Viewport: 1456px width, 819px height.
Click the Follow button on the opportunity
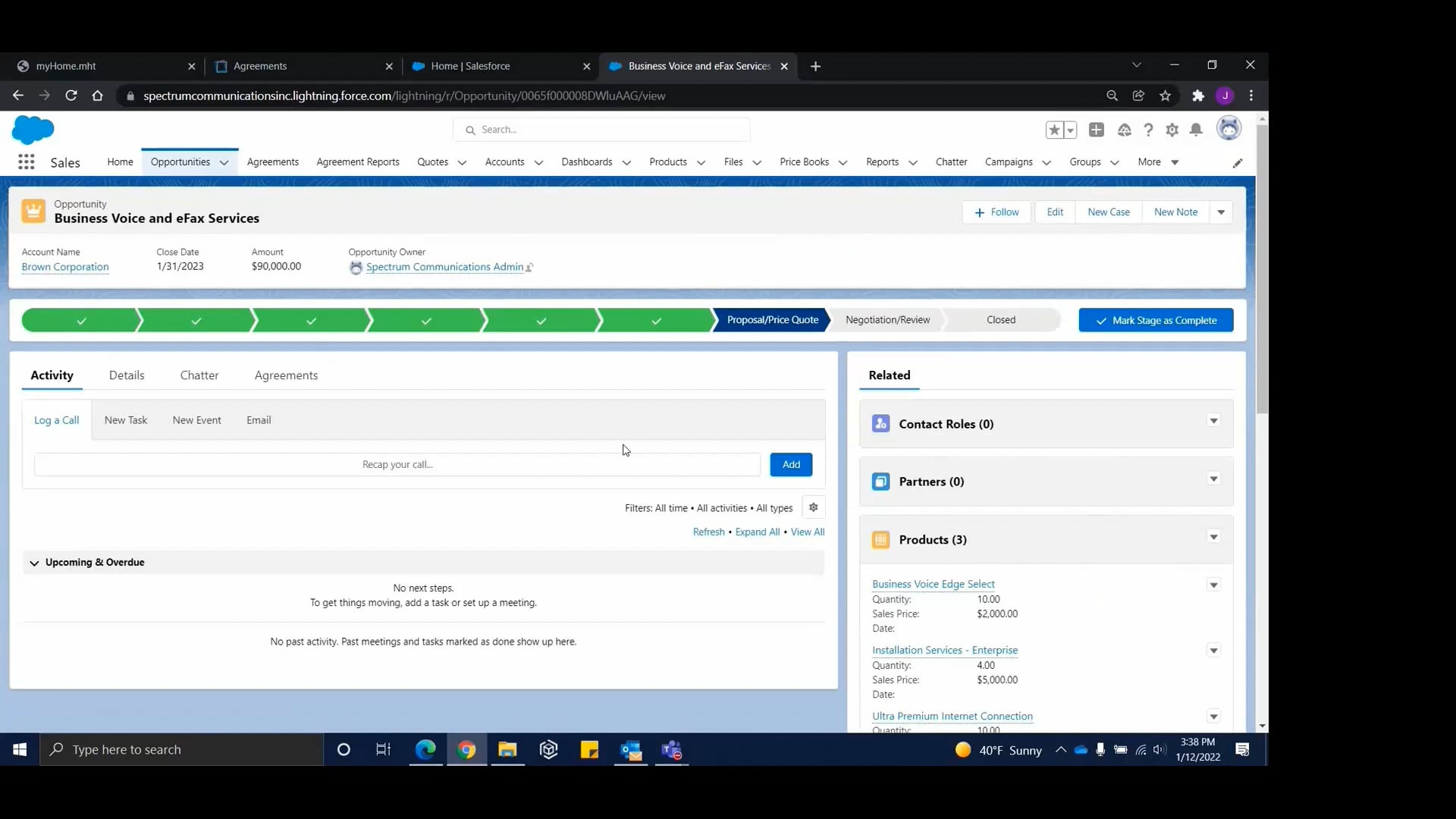click(996, 212)
